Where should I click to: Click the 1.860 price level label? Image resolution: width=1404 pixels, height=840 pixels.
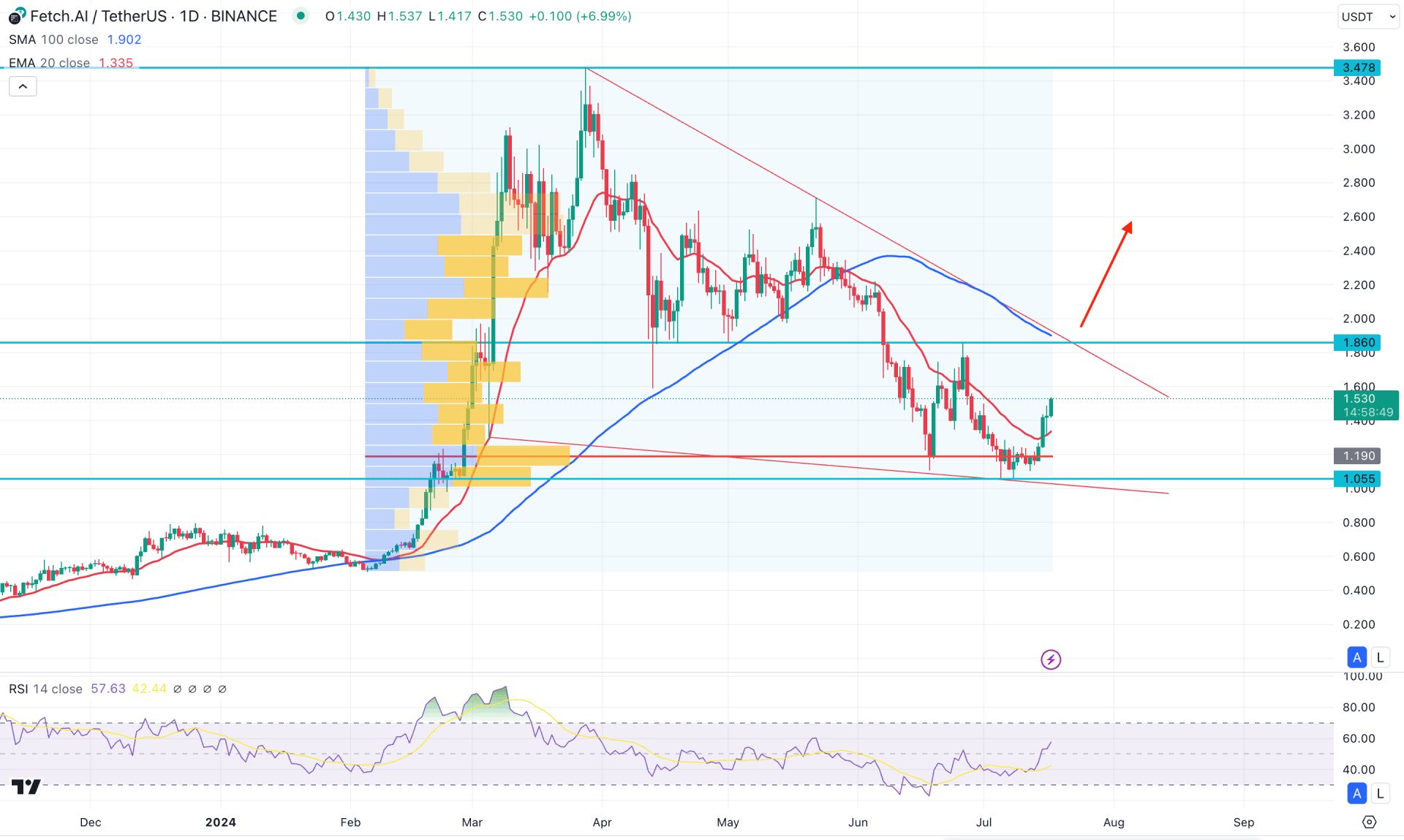pos(1357,342)
